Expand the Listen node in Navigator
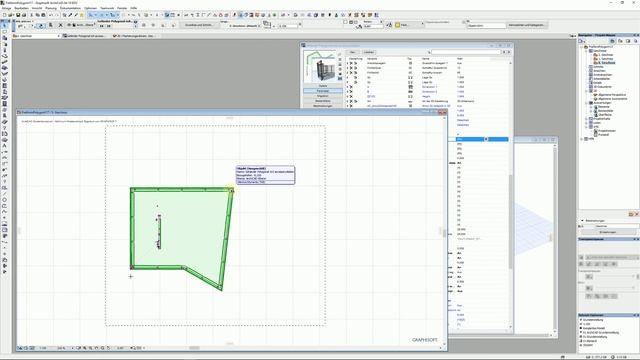The height and width of the screenshot is (360, 640). tap(586, 122)
